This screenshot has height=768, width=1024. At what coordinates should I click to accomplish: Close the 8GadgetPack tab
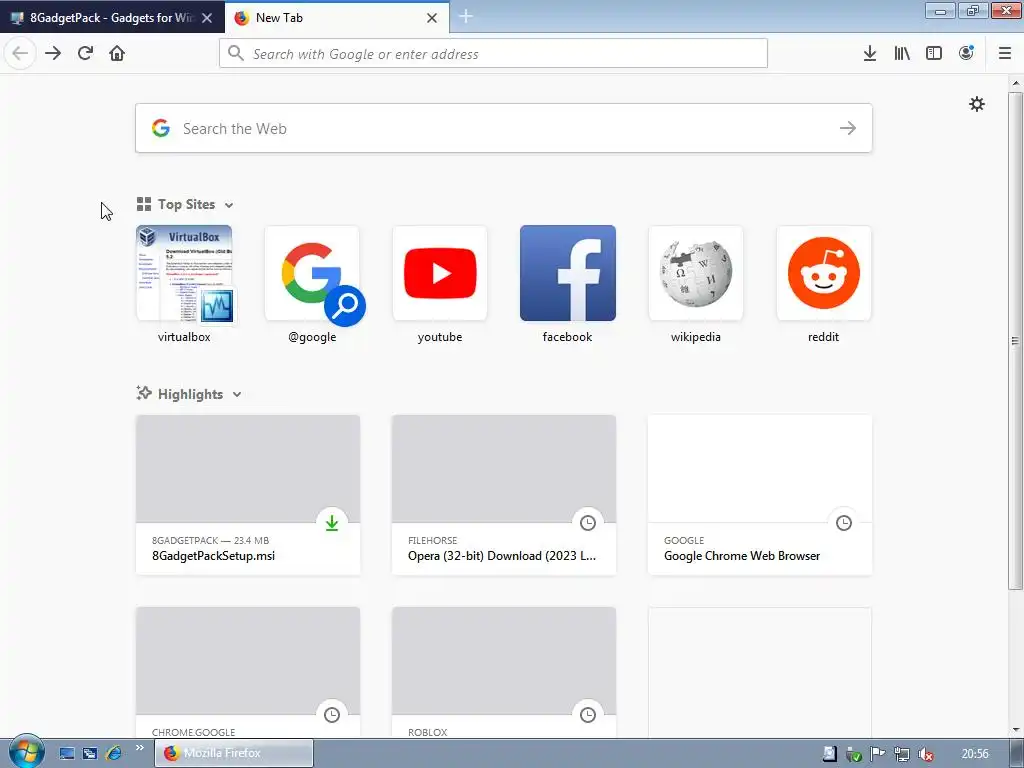207,18
